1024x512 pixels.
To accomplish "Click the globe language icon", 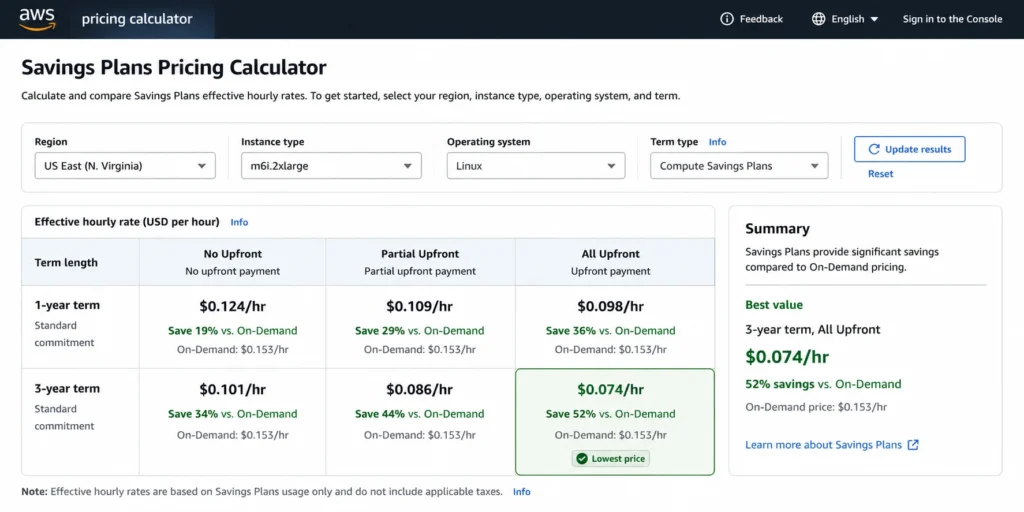I will click(x=818, y=19).
